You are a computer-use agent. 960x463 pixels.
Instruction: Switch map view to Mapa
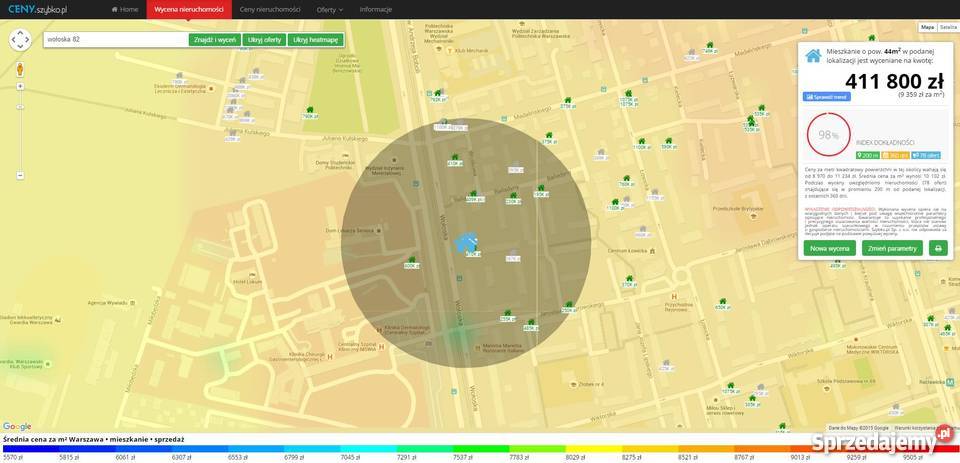pos(928,28)
